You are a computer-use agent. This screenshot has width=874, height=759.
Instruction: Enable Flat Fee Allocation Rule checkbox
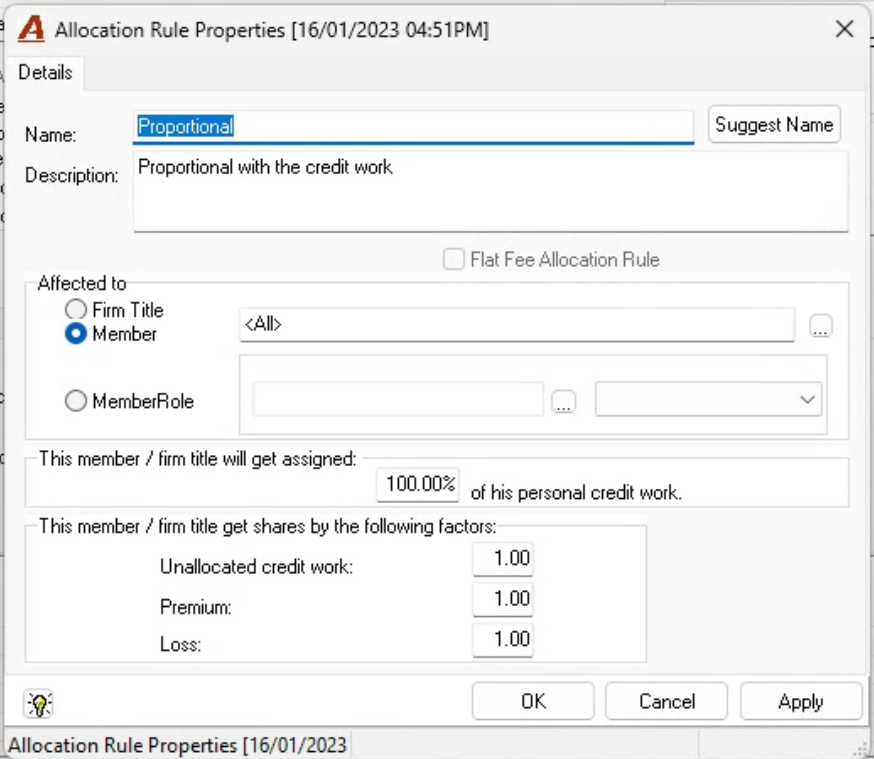[454, 259]
